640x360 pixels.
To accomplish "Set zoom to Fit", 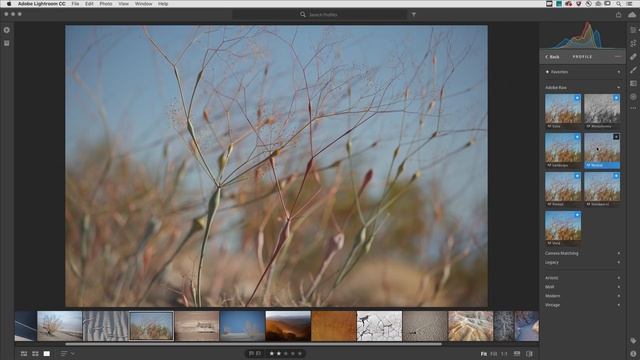I will pyautogui.click(x=484, y=354).
